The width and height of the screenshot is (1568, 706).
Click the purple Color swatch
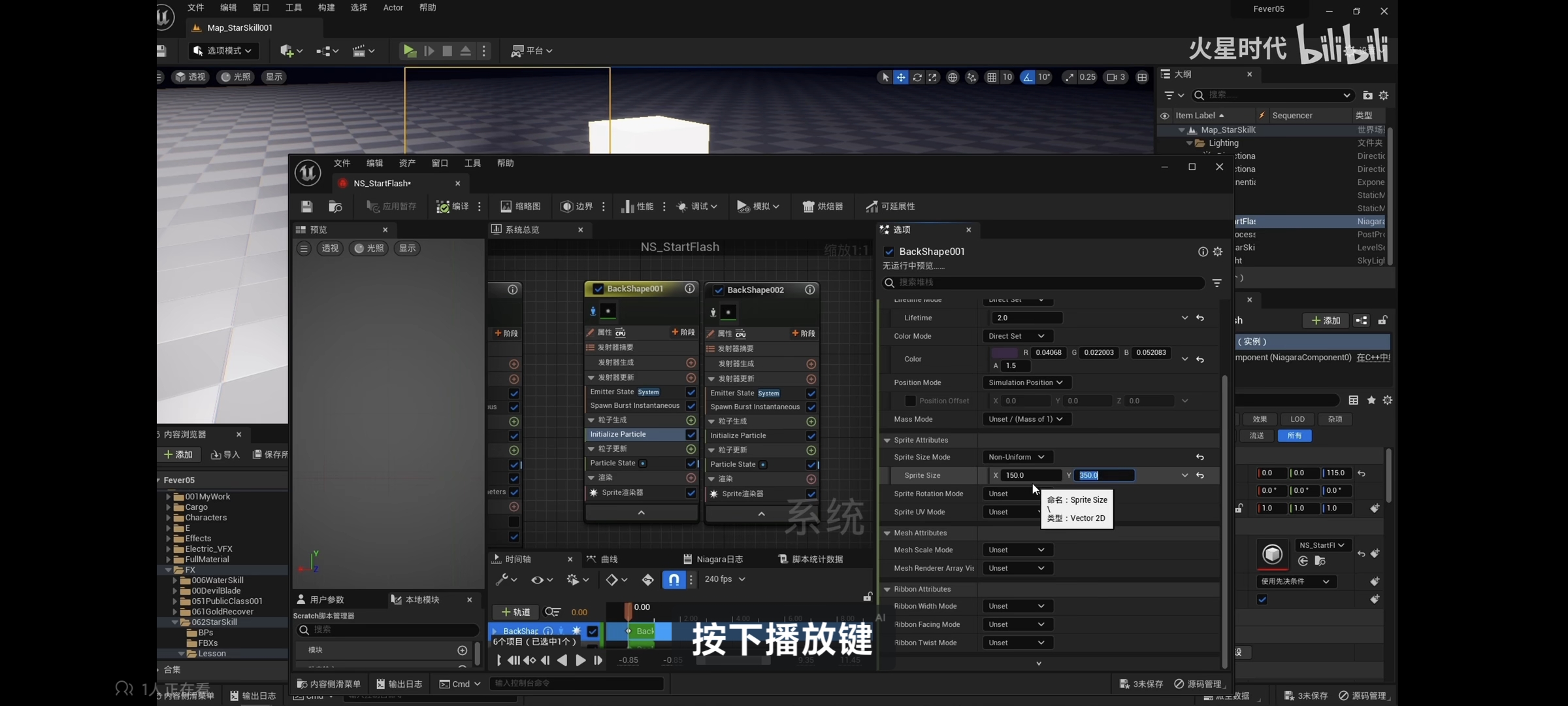pos(1004,353)
